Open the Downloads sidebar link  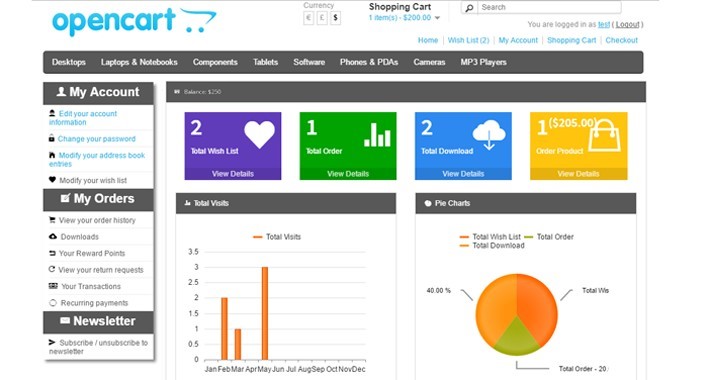(x=79, y=236)
